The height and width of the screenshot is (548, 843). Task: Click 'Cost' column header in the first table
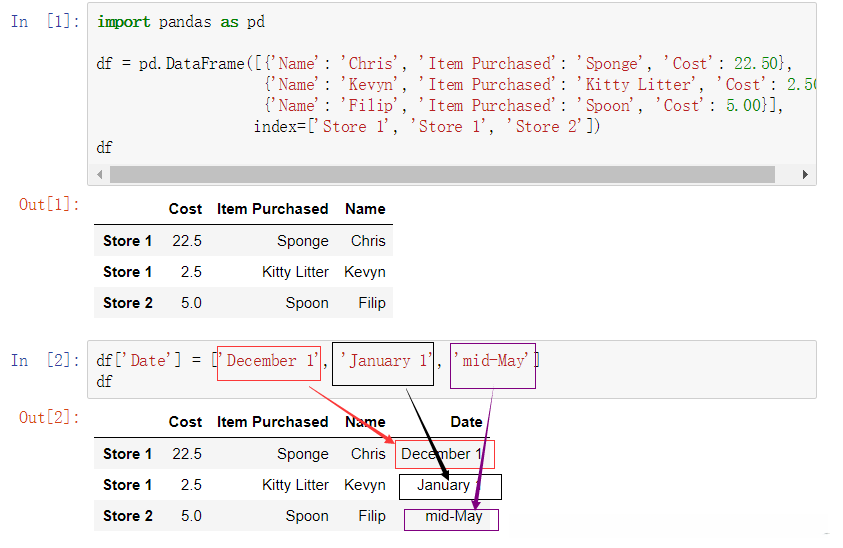[x=185, y=209]
